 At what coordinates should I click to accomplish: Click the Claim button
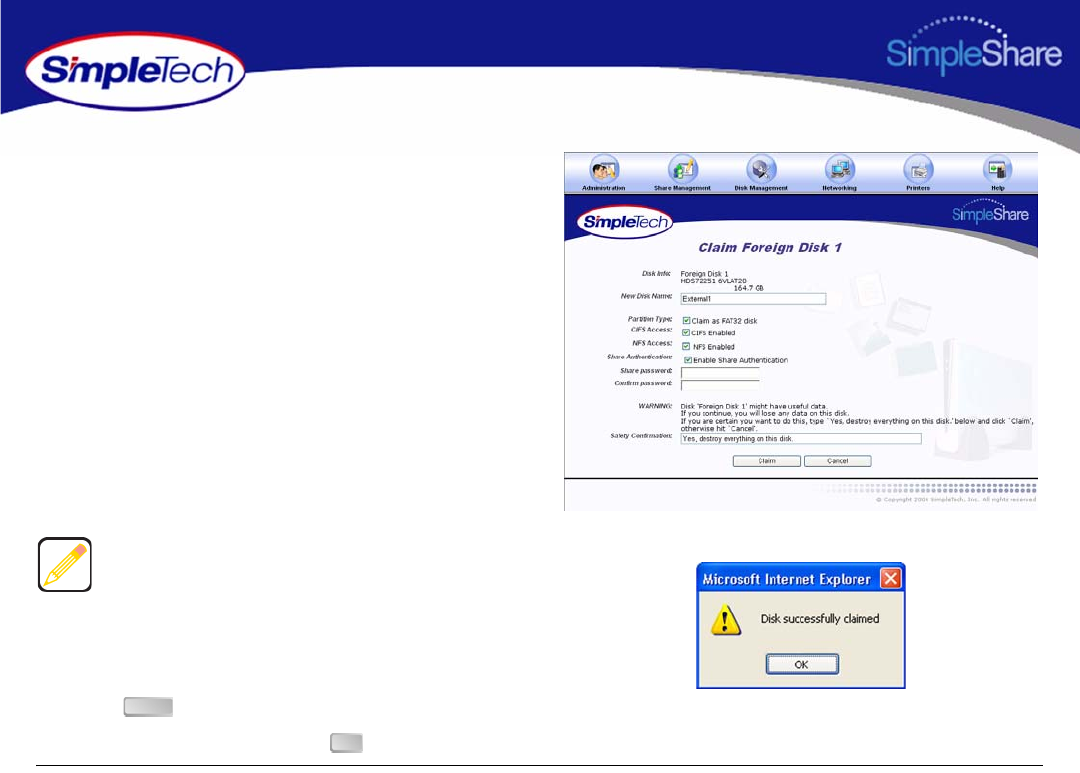[x=767, y=461]
